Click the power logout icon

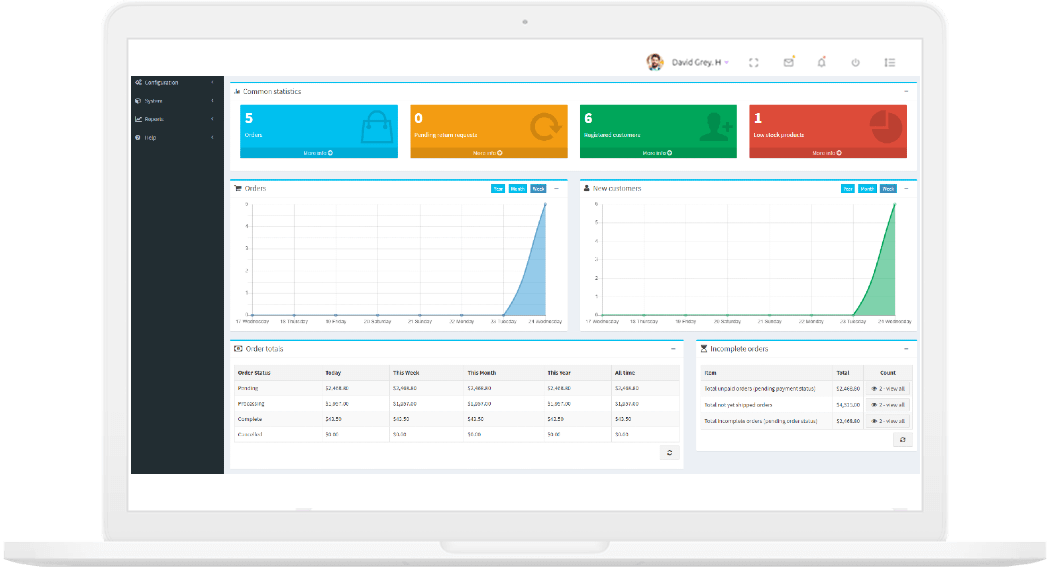(x=855, y=62)
